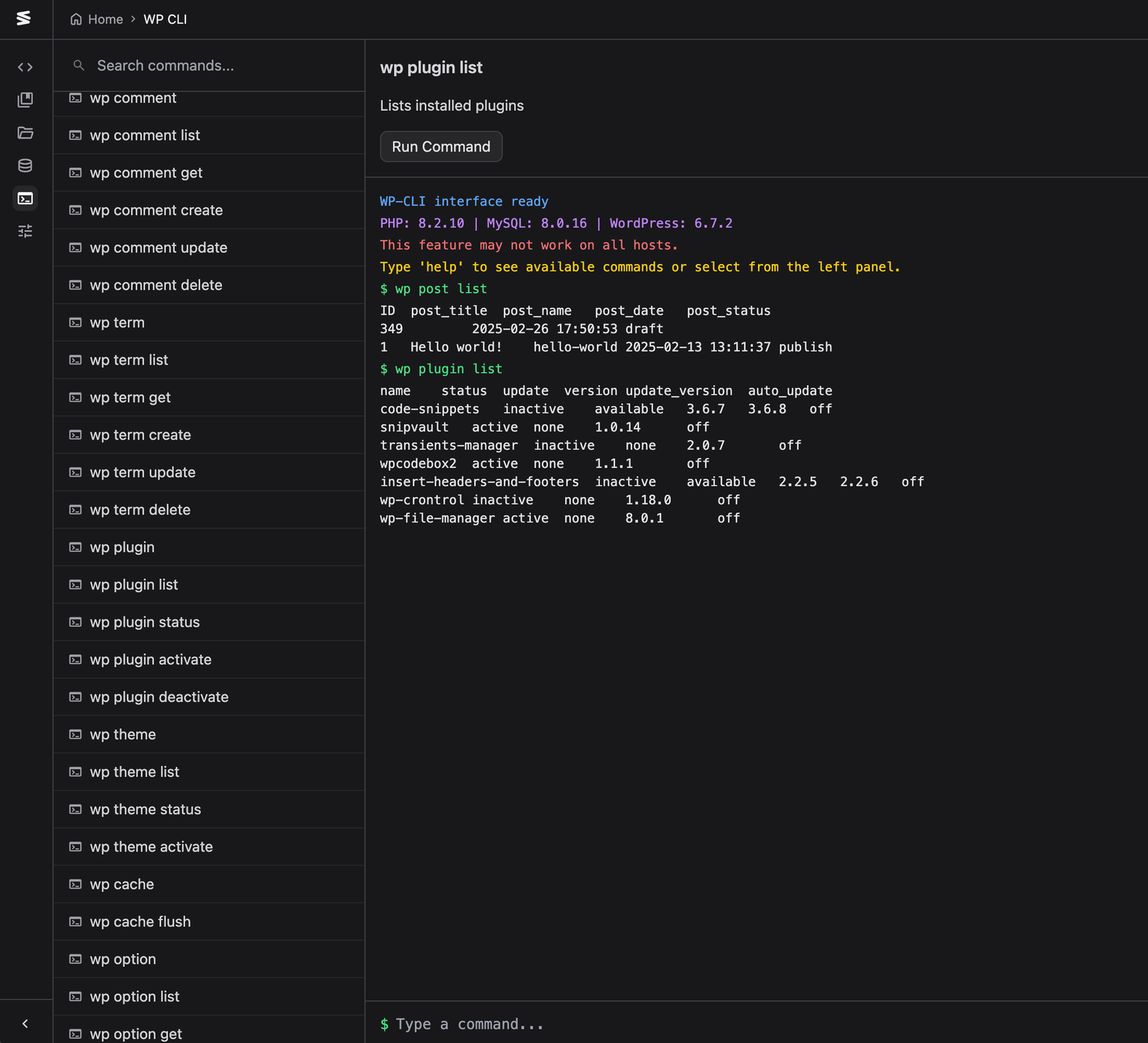The width and height of the screenshot is (1148, 1043).
Task: Choose wp term list in panel
Action: (x=209, y=360)
